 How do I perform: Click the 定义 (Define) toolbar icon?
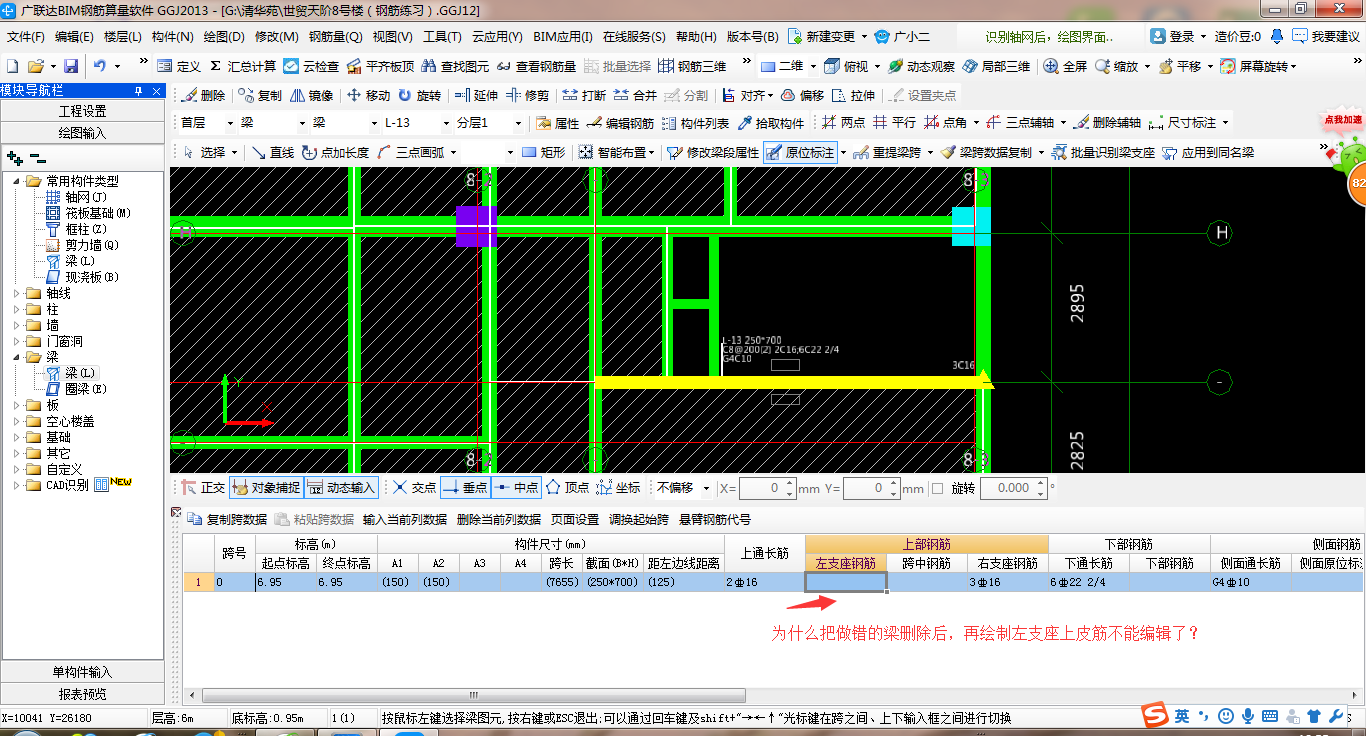click(x=179, y=66)
